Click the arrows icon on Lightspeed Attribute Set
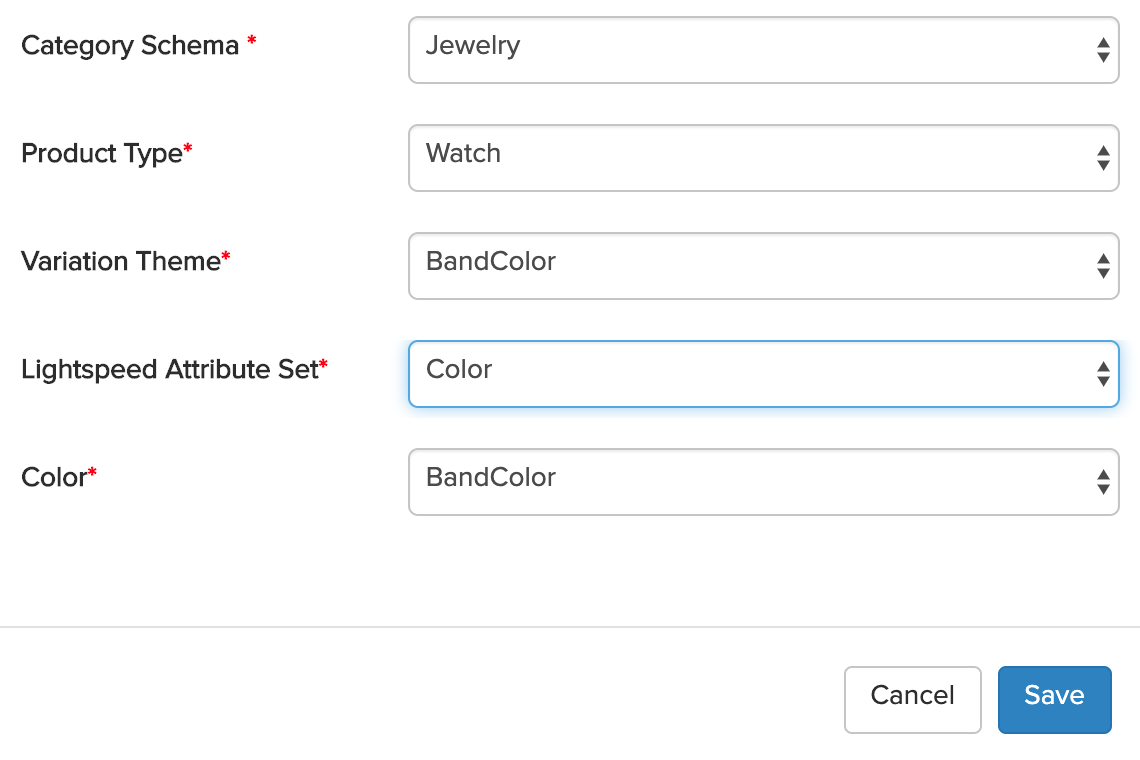The width and height of the screenshot is (1140, 760). tap(1102, 374)
